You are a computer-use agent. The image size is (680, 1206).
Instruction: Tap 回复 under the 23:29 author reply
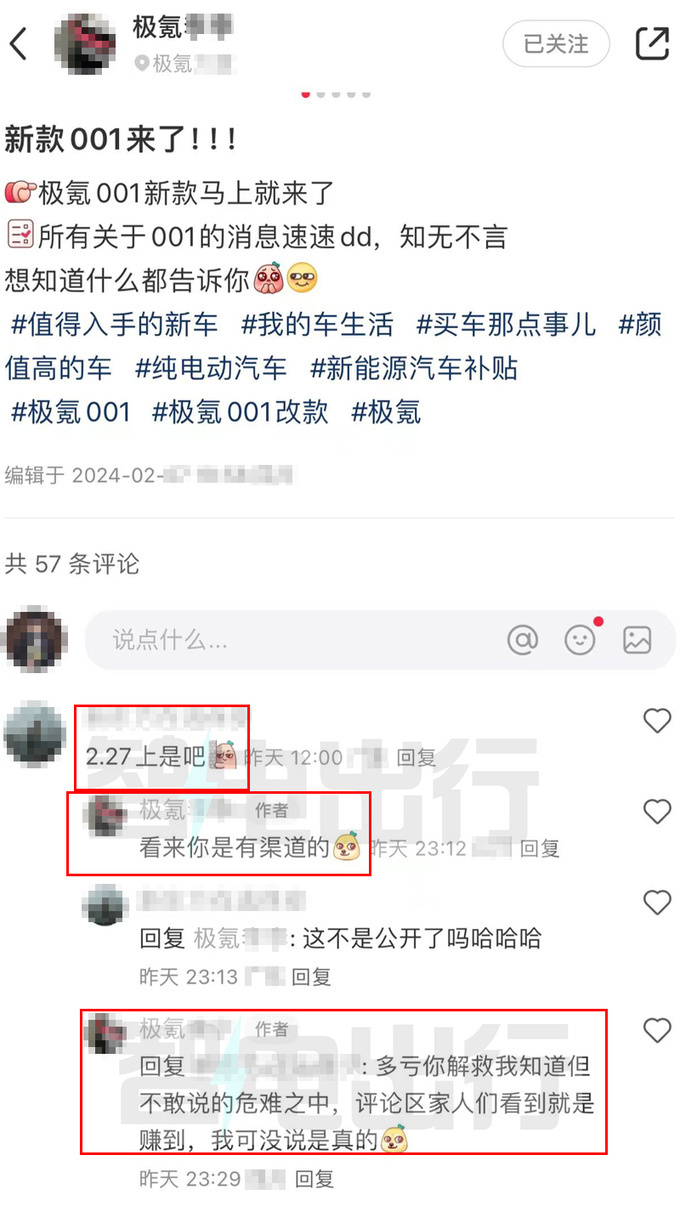[314, 1178]
